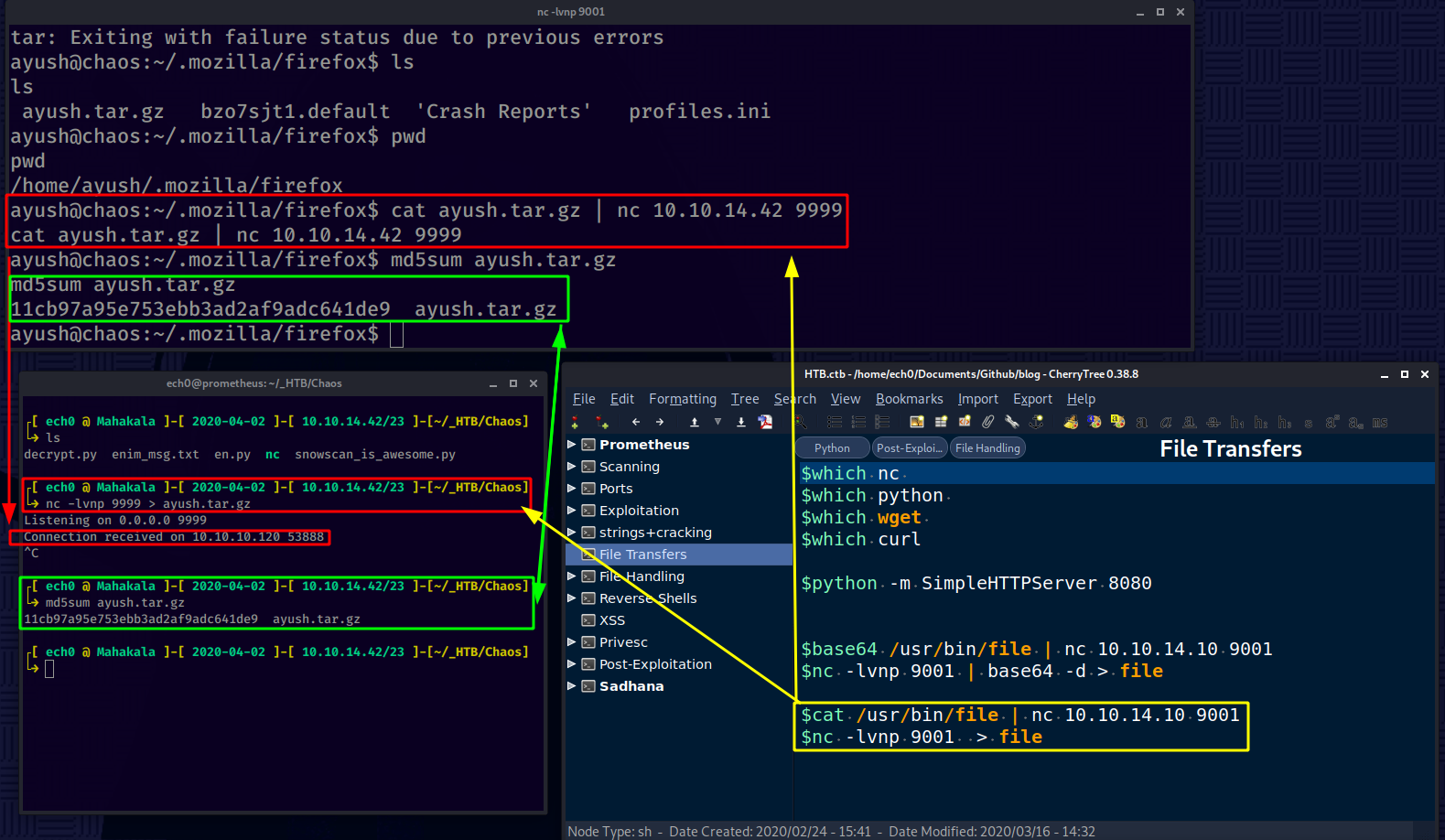Jump to the Python bookmark button
Image resolution: width=1445 pixels, height=840 pixels.
pos(832,447)
